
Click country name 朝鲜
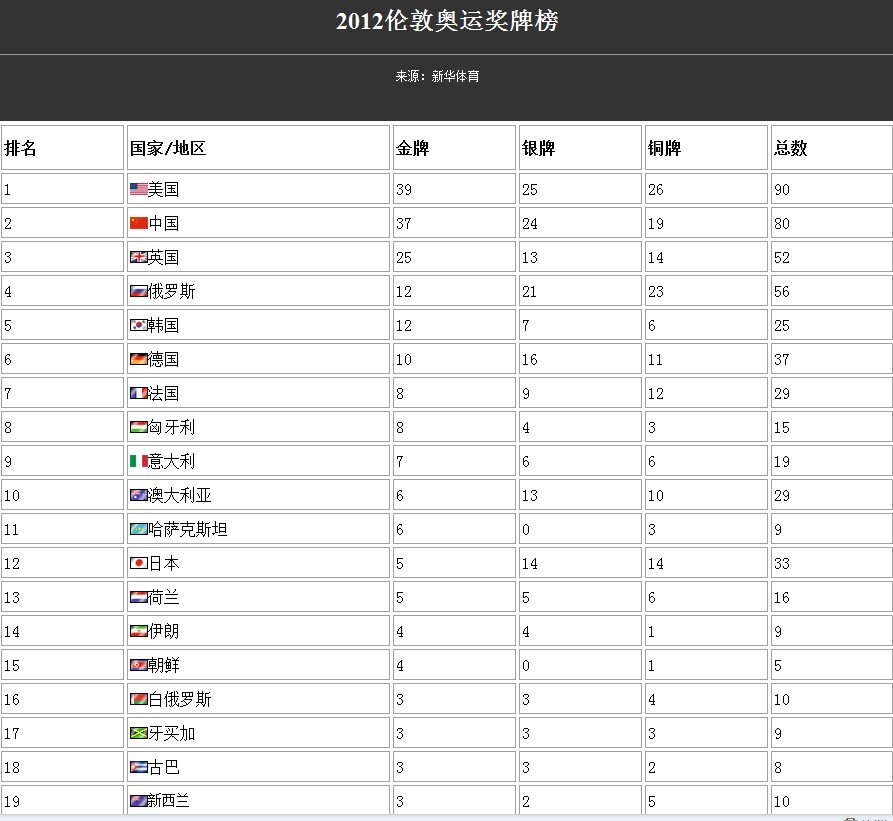(163, 665)
